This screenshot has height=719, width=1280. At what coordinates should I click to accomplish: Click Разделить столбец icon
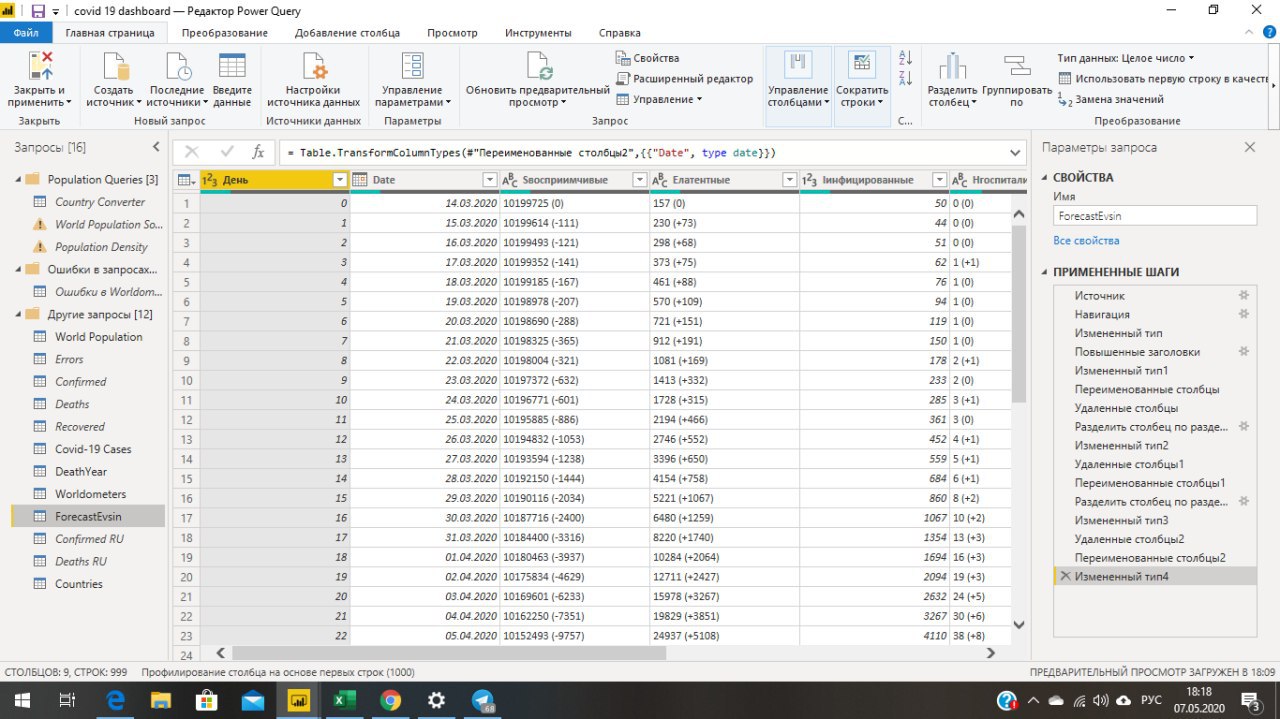[x=952, y=66]
